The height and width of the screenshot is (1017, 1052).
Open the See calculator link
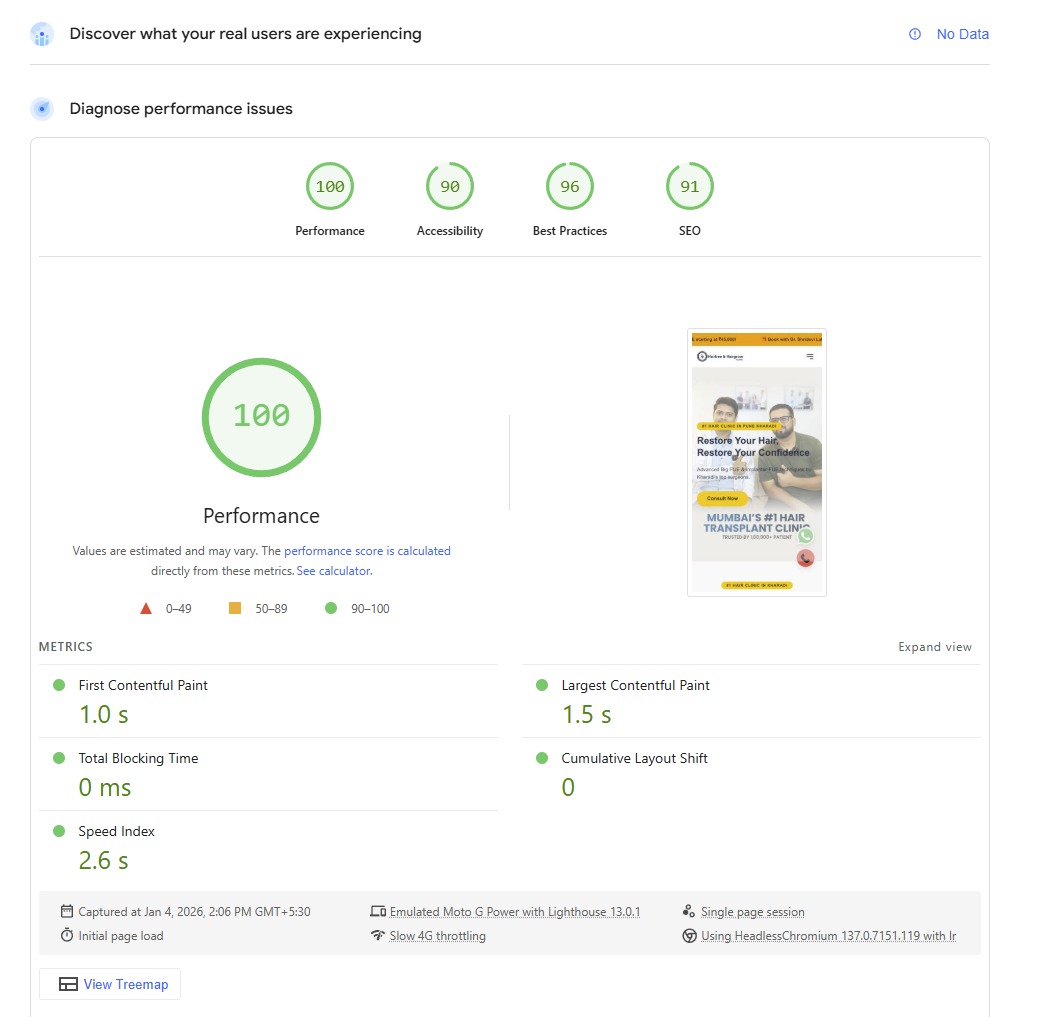[333, 571]
